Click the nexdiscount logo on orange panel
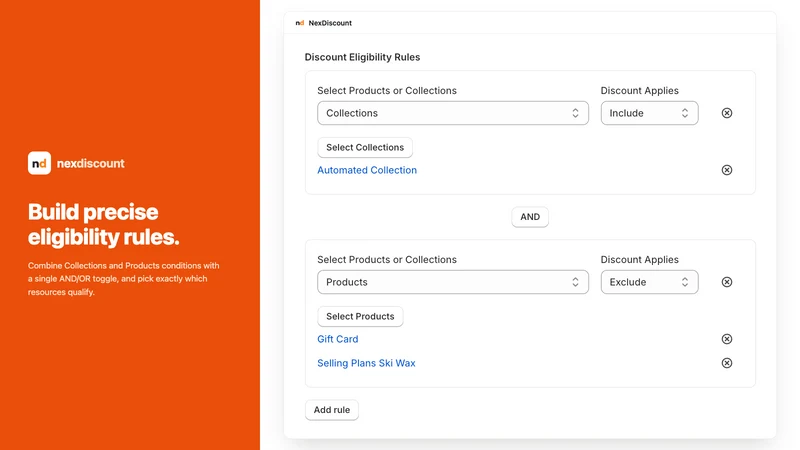 (x=39, y=163)
